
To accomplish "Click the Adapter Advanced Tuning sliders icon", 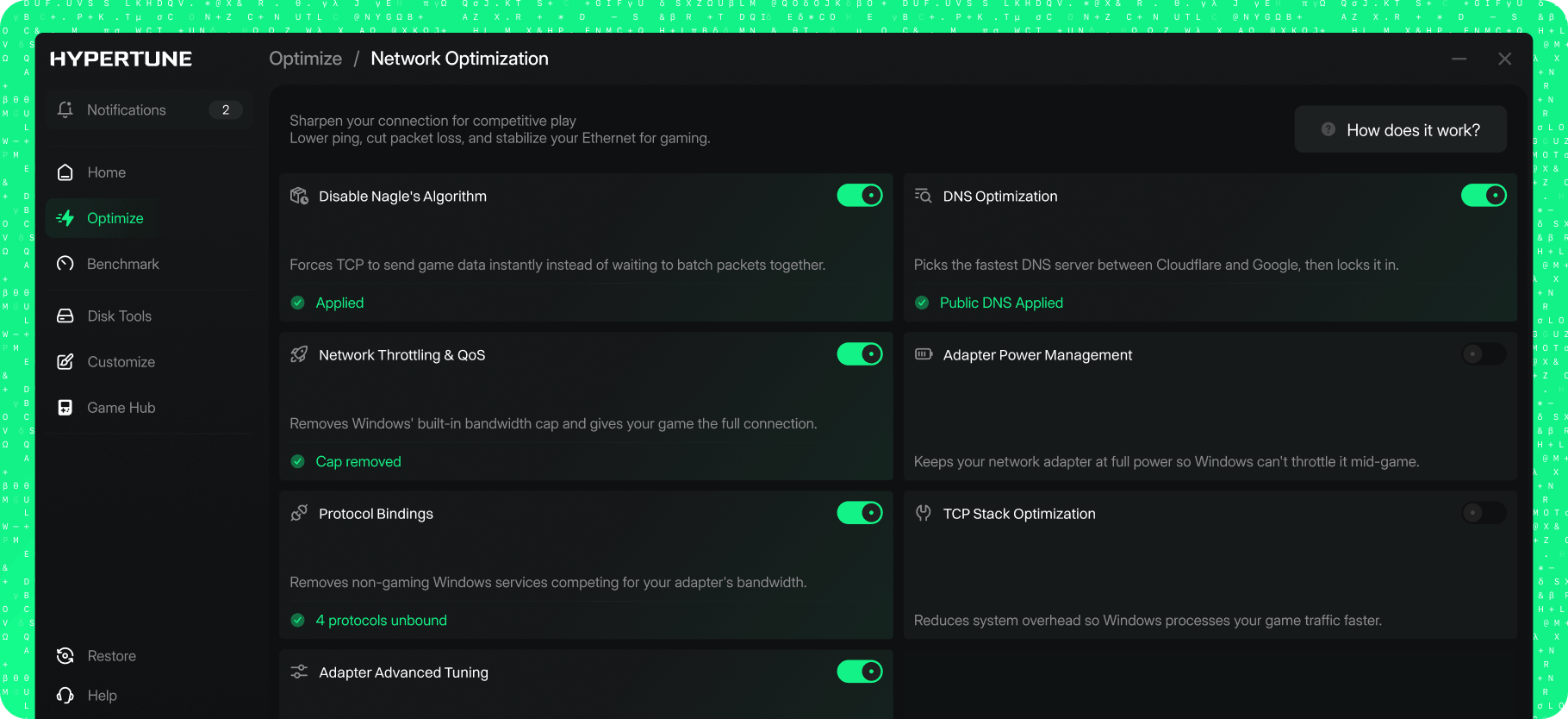I will point(299,672).
